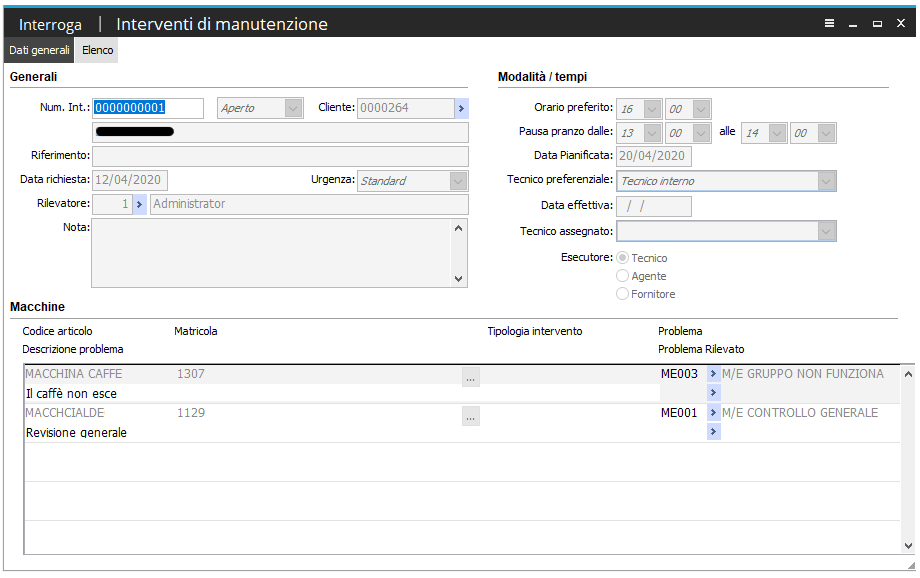Click the Macchine grid scroll up arrow
The width and height of the screenshot is (920, 578).
point(908,374)
